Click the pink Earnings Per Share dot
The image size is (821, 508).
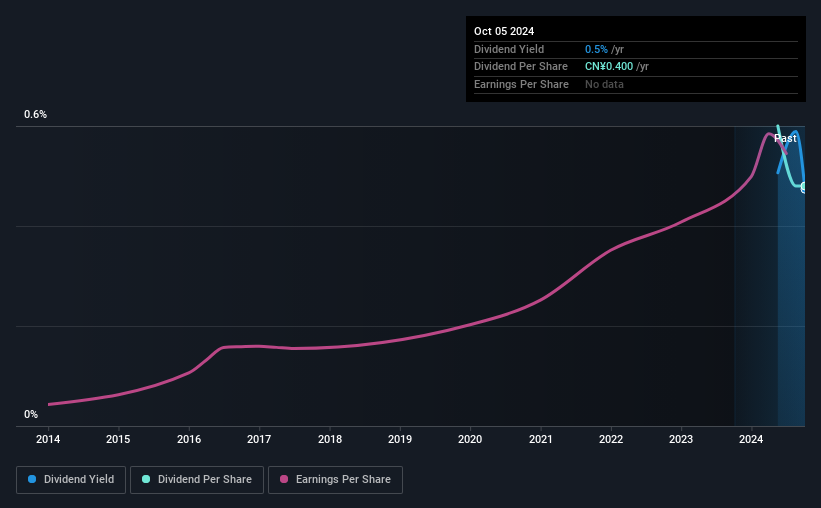284,479
